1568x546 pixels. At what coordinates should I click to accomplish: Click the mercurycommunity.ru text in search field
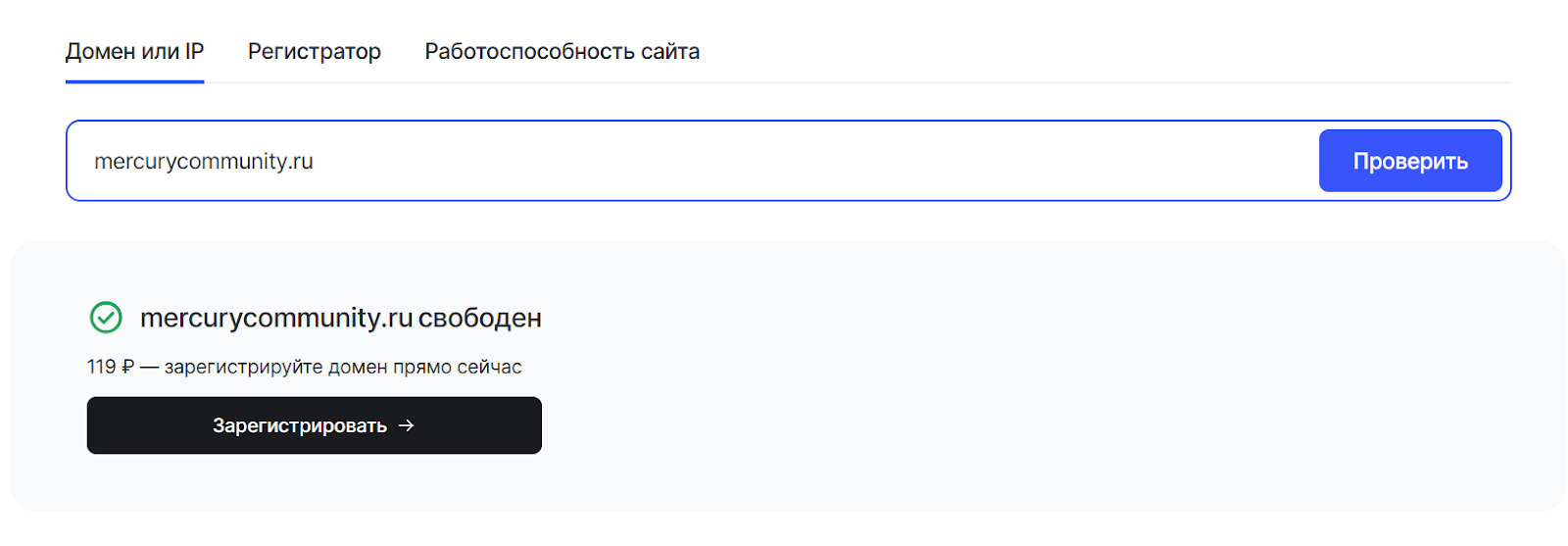pos(204,162)
